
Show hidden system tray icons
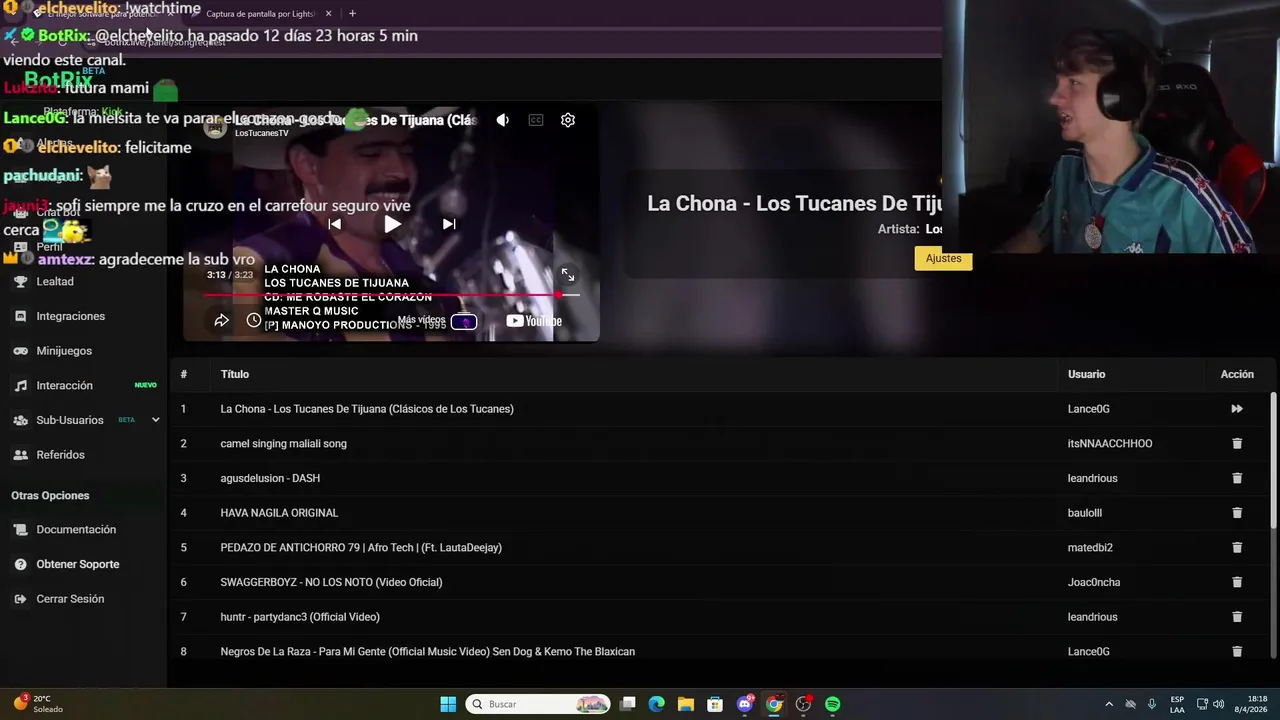coord(1108,704)
